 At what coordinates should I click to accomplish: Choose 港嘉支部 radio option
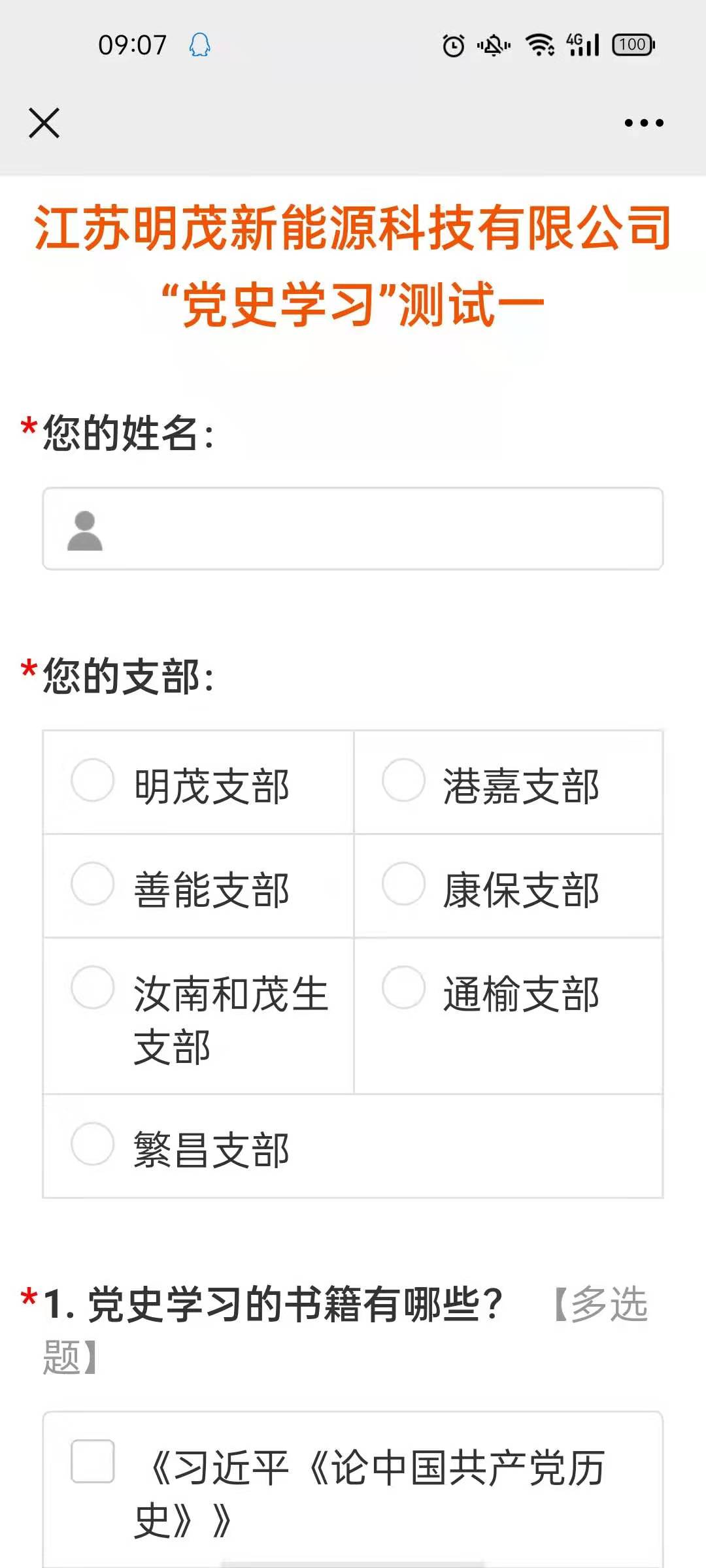point(404,780)
